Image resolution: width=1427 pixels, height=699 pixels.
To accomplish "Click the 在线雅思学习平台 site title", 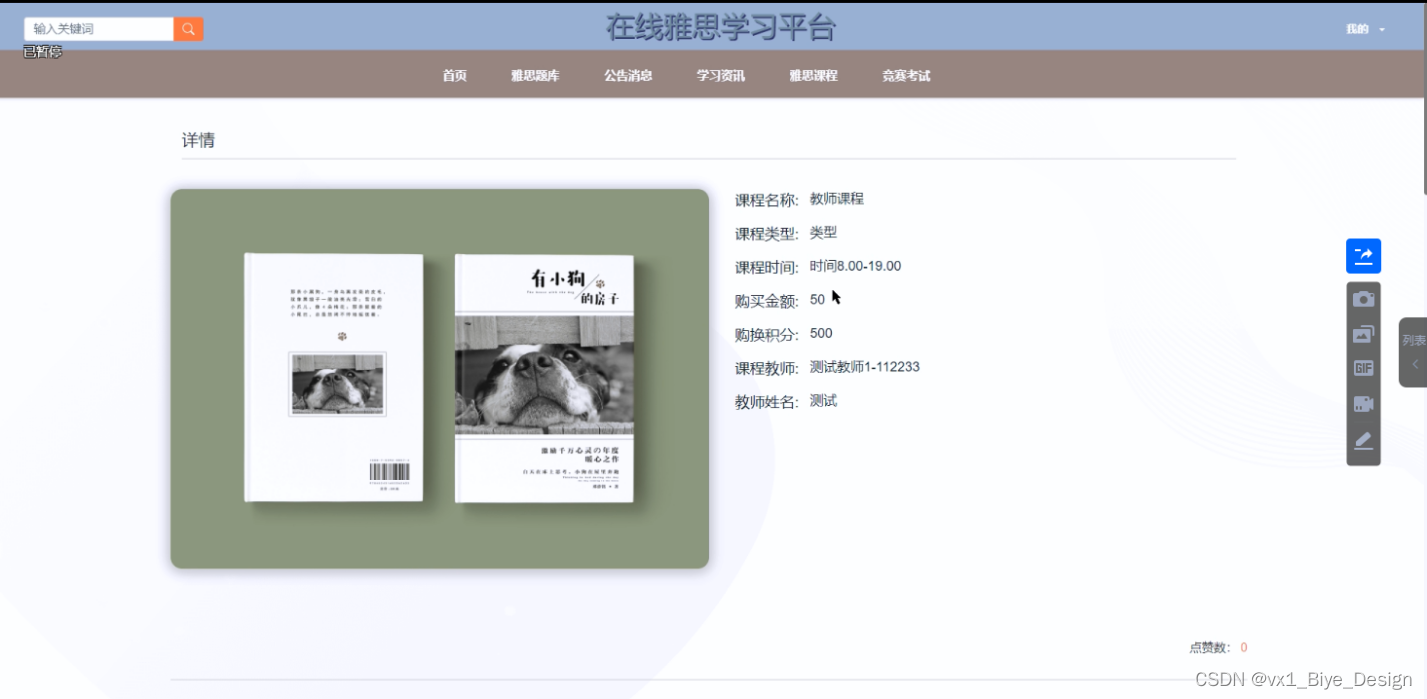I will pos(720,28).
